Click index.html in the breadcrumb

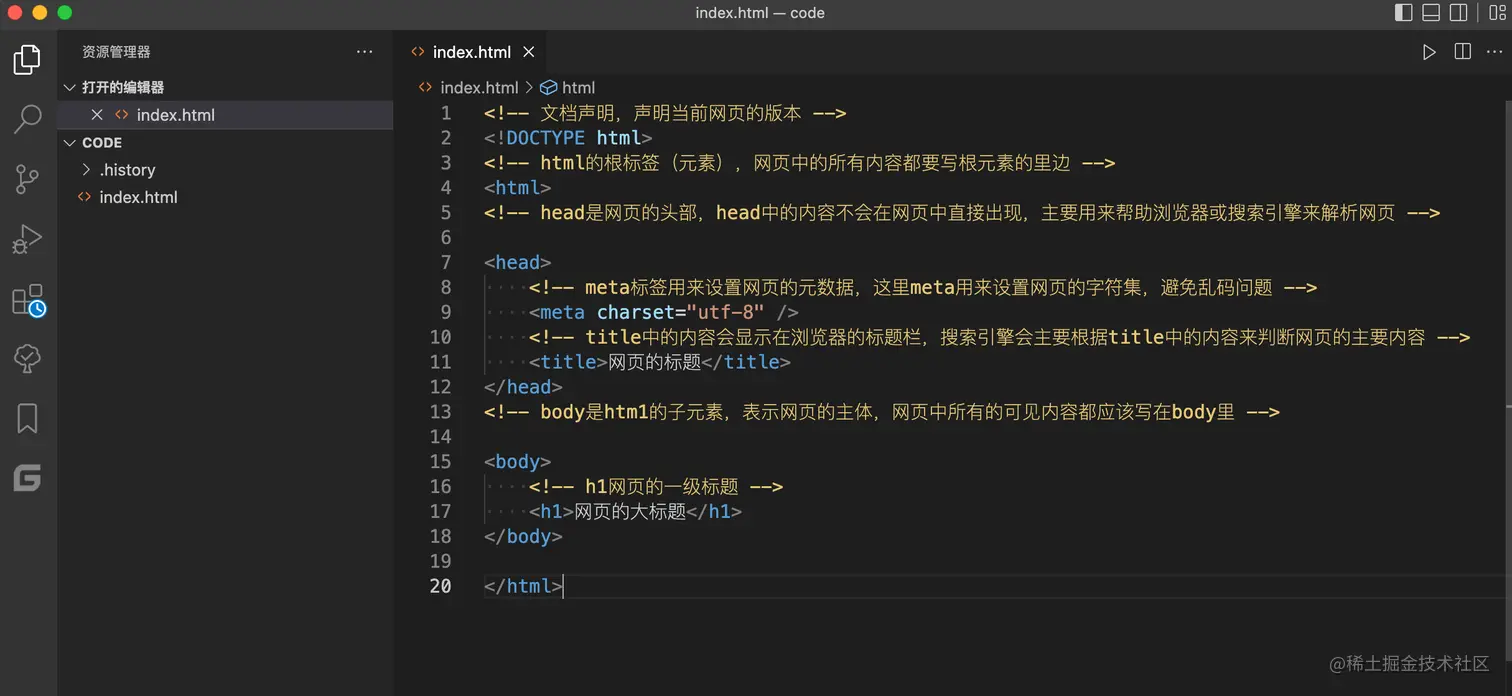point(479,87)
